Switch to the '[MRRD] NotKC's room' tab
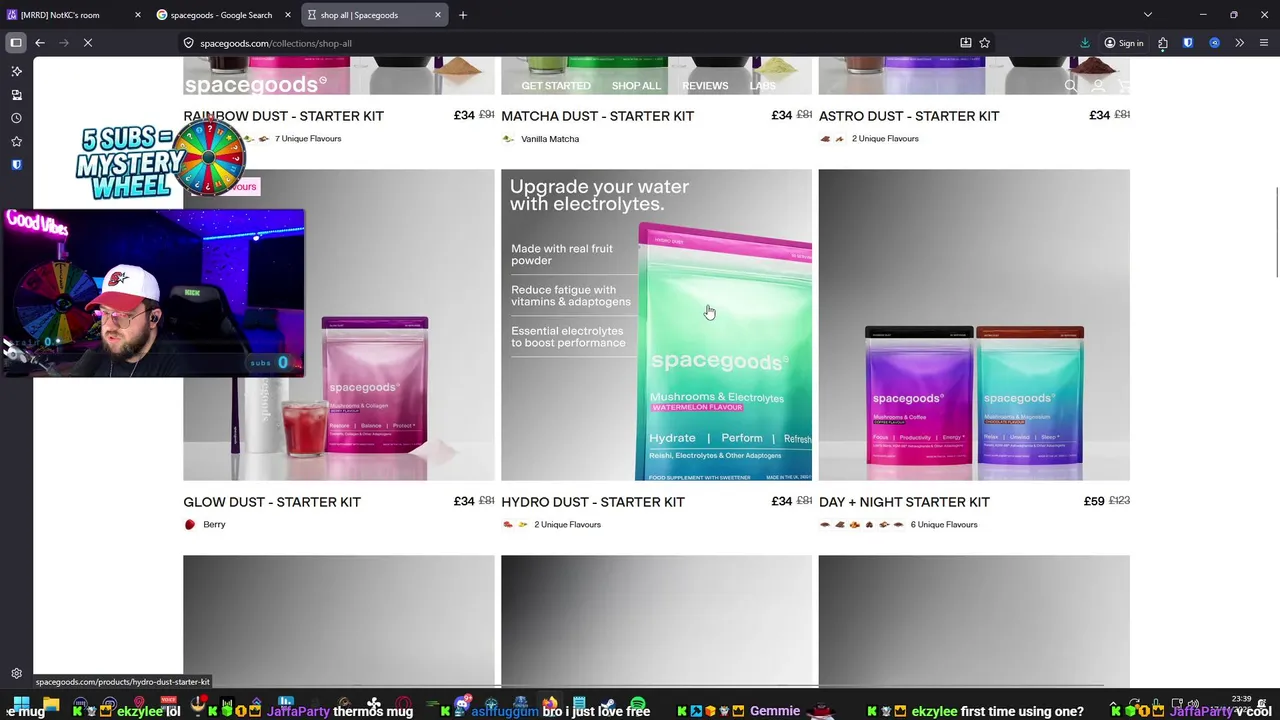 pos(75,15)
